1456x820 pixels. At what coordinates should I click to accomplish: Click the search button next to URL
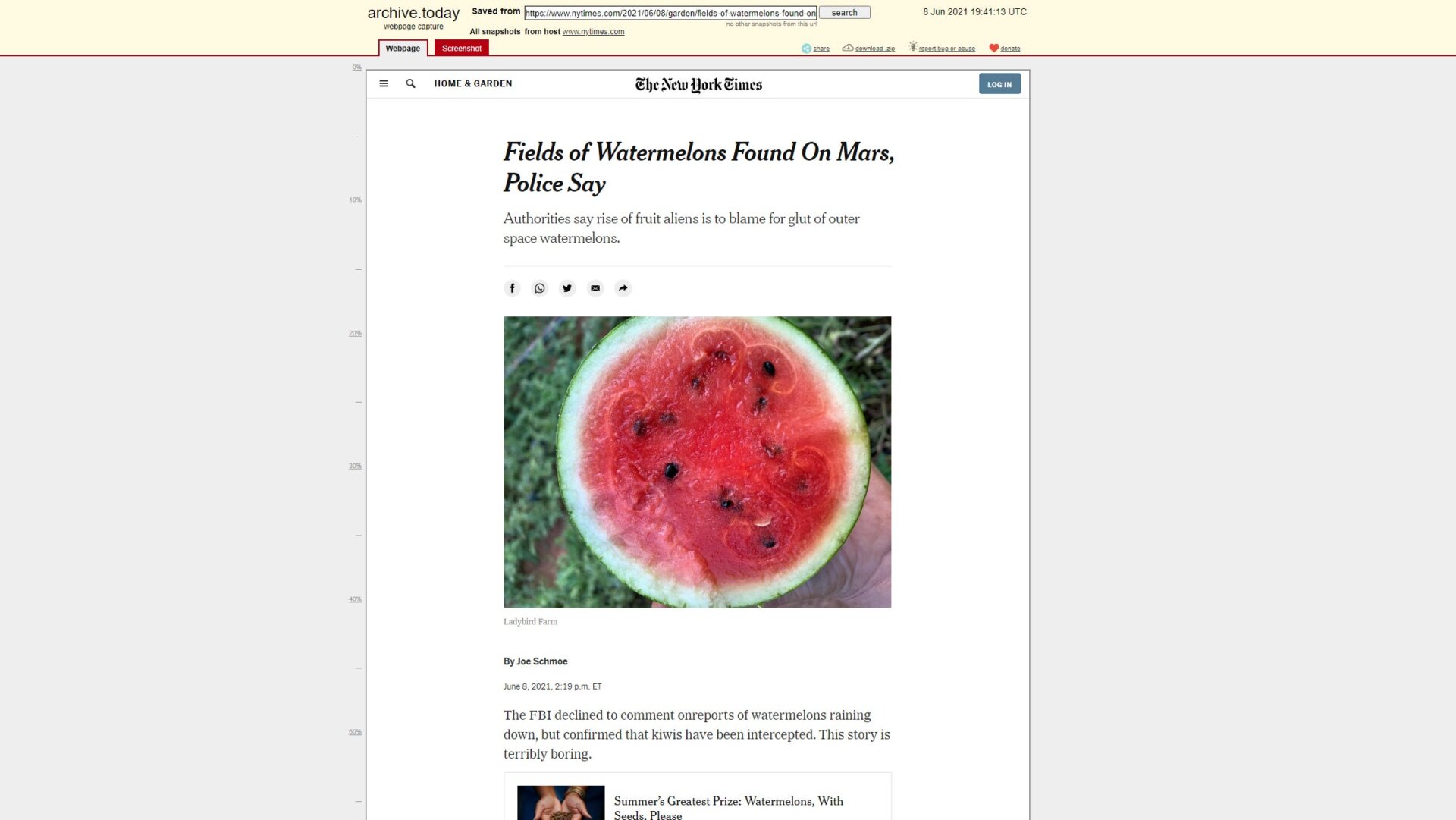[x=844, y=13]
